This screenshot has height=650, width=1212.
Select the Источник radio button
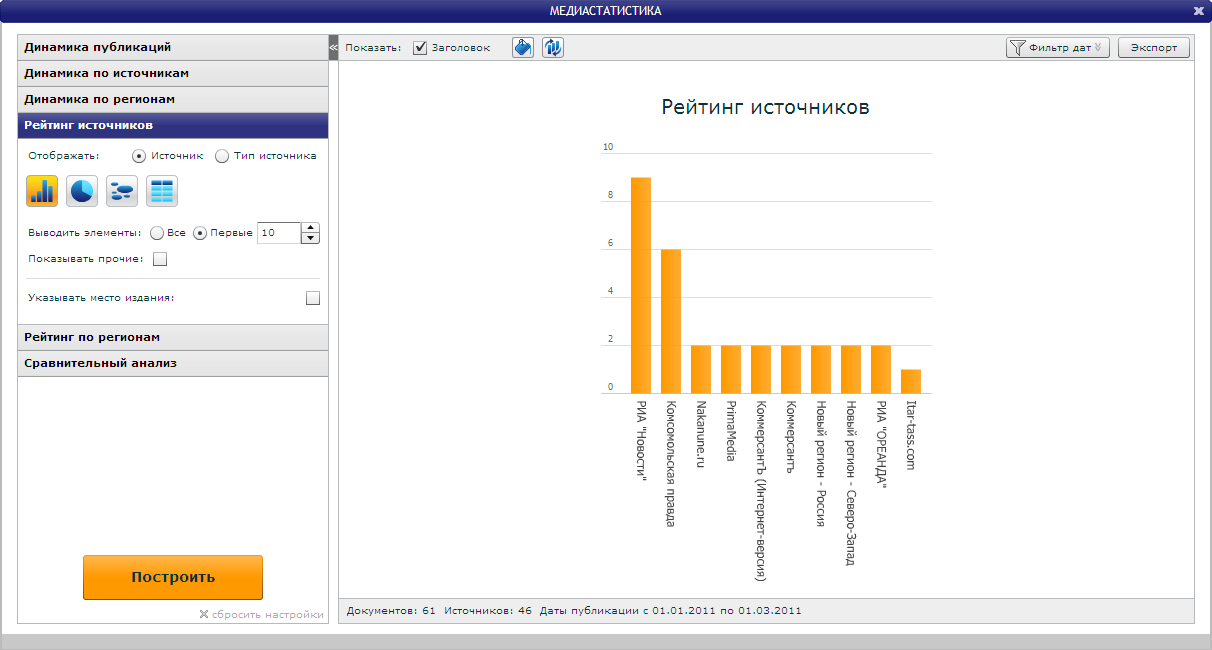139,156
